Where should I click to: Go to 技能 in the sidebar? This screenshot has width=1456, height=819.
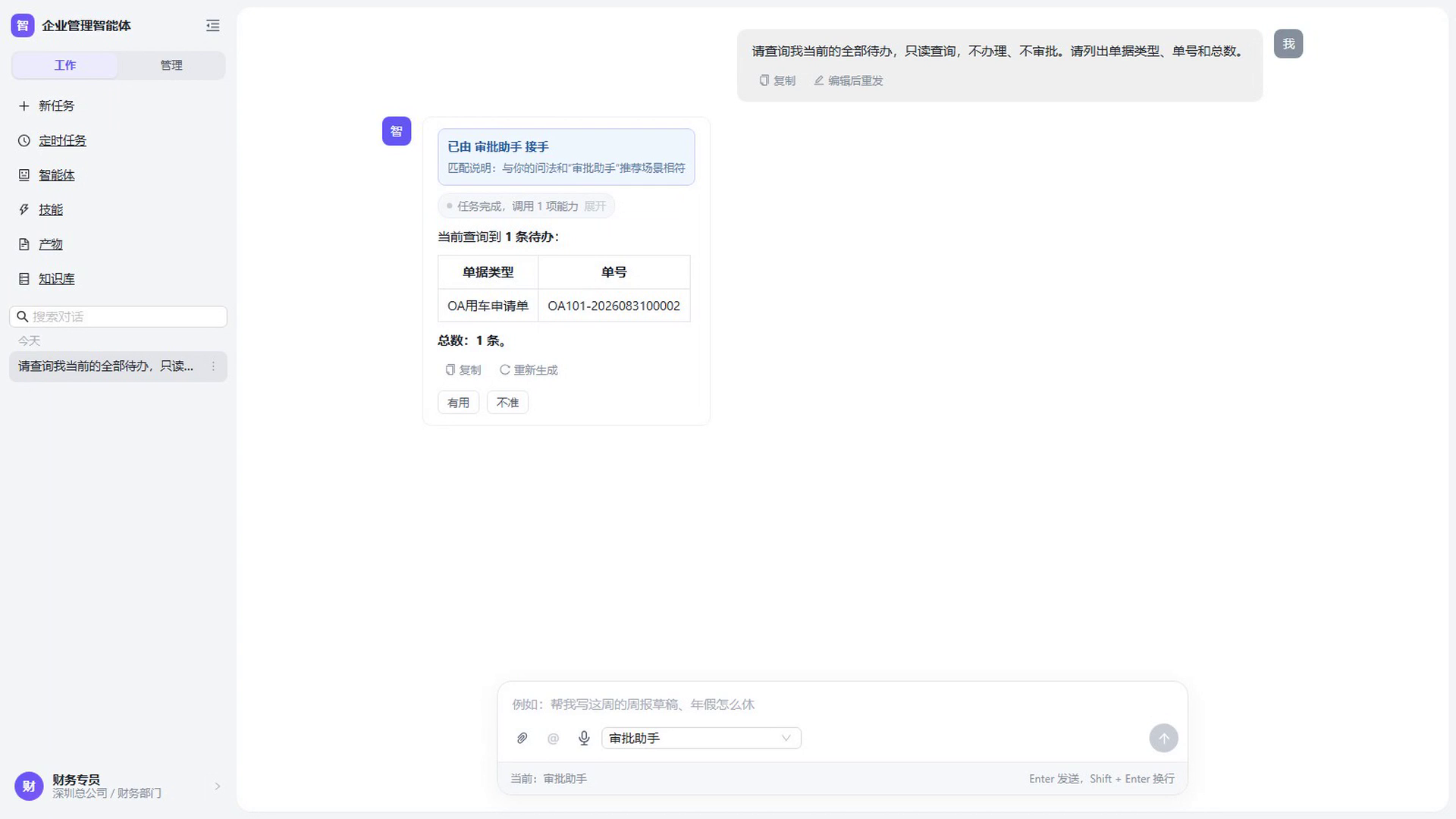click(x=51, y=209)
